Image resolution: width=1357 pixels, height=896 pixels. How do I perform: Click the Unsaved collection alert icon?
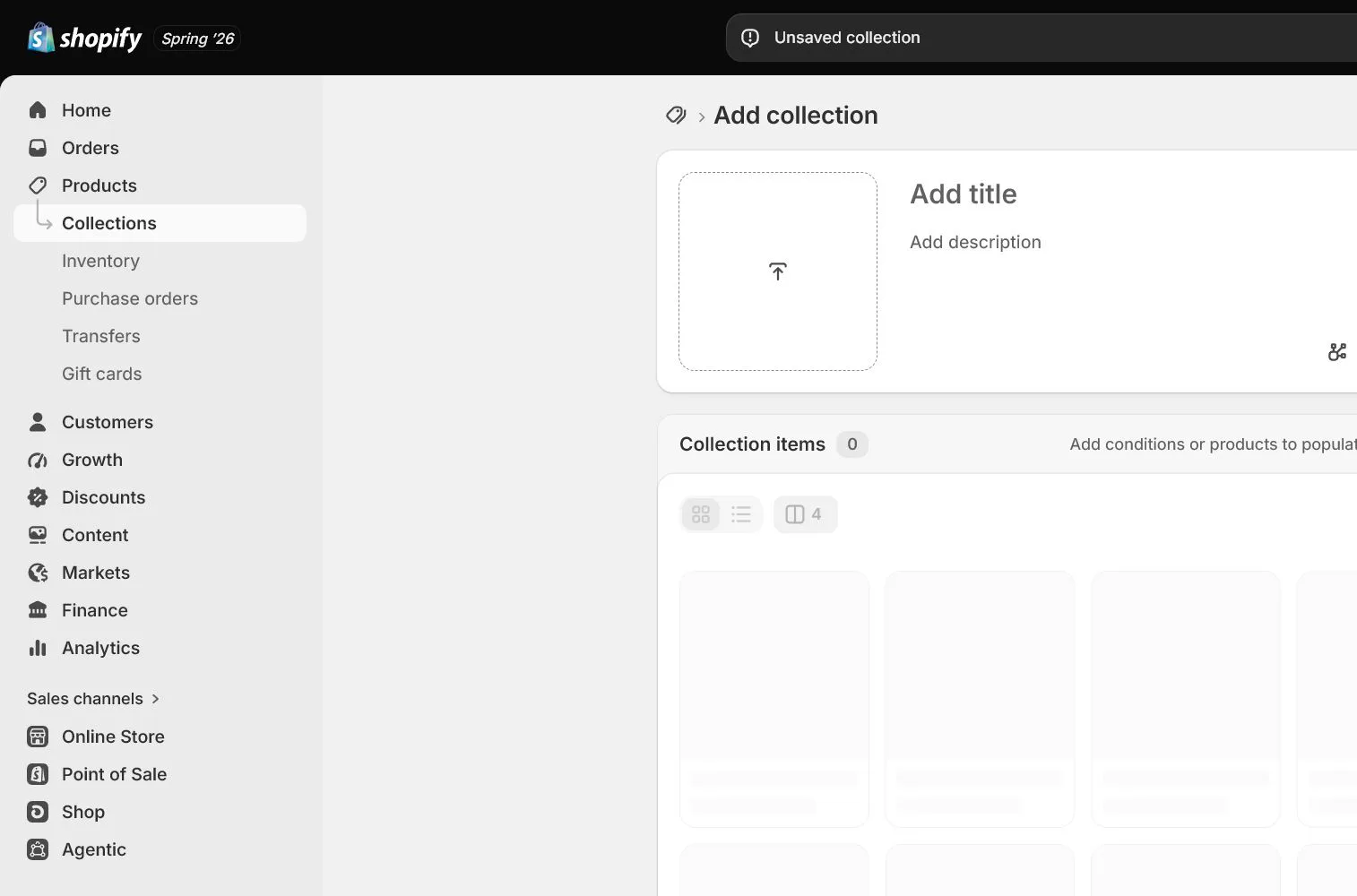[x=750, y=38]
